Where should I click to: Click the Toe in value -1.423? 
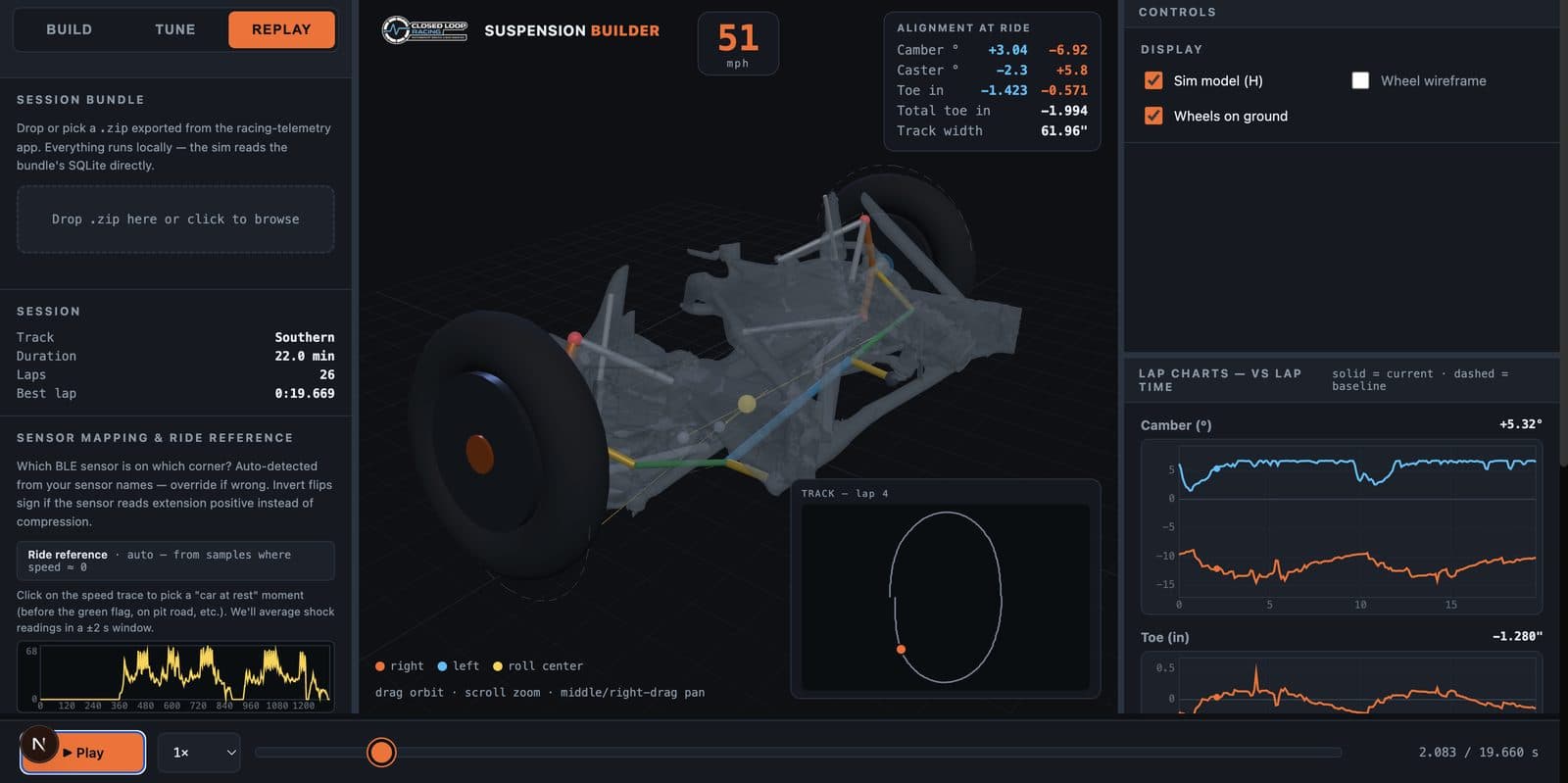click(x=1004, y=90)
